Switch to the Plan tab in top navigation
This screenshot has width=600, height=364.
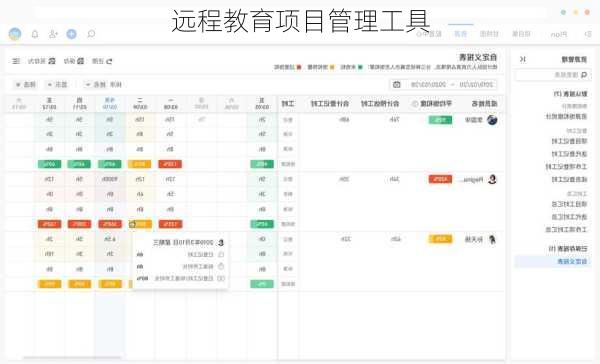559,34
